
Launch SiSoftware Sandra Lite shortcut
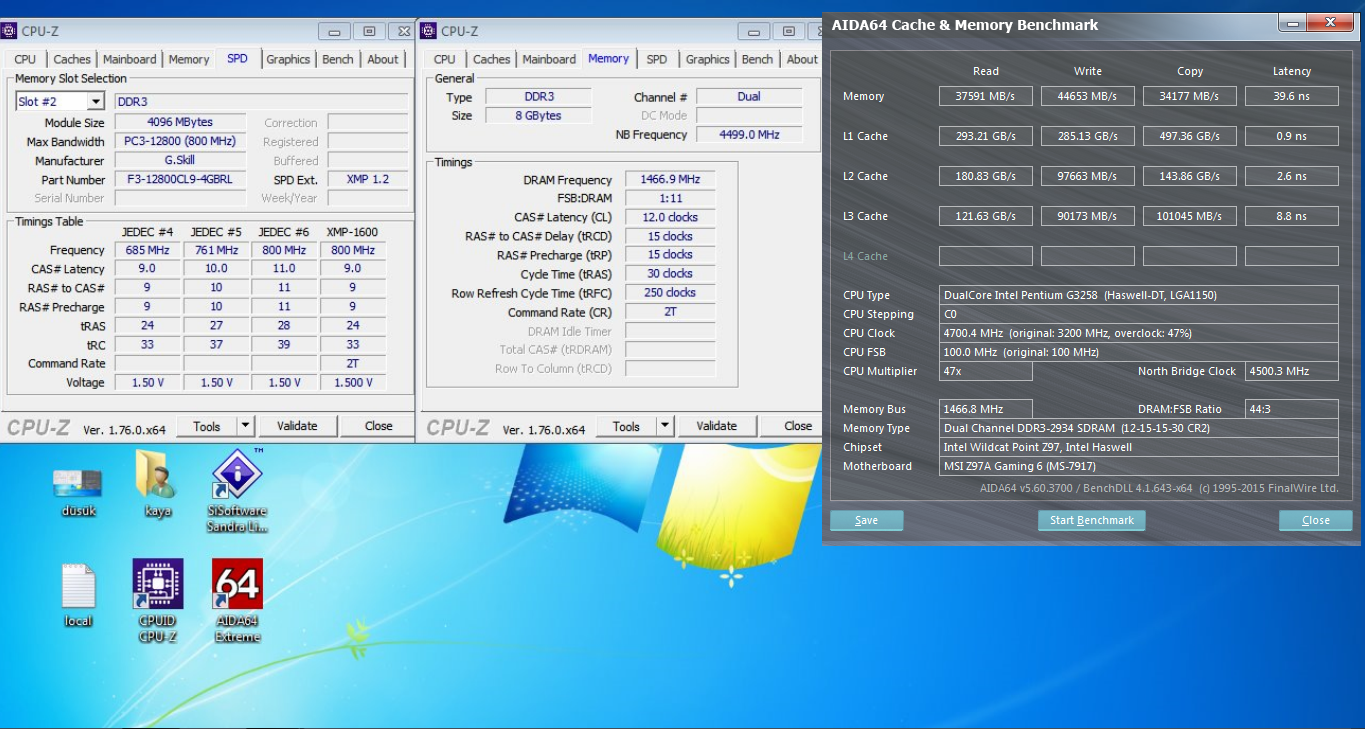[x=237, y=490]
